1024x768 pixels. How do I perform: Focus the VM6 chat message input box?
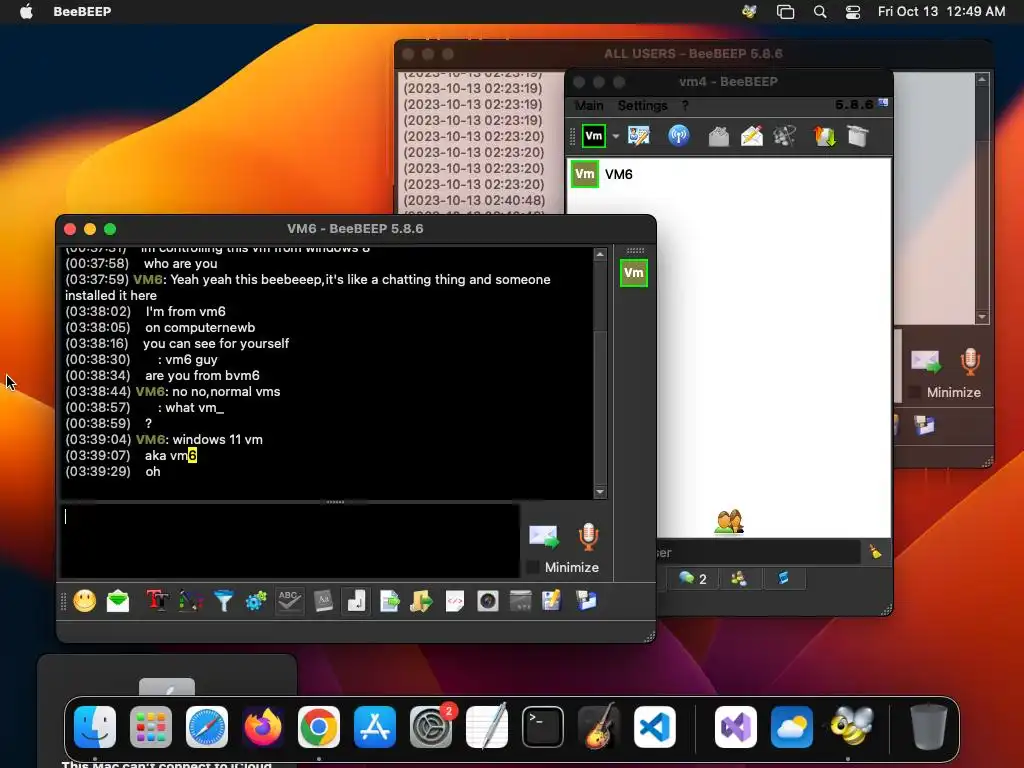[x=290, y=541]
